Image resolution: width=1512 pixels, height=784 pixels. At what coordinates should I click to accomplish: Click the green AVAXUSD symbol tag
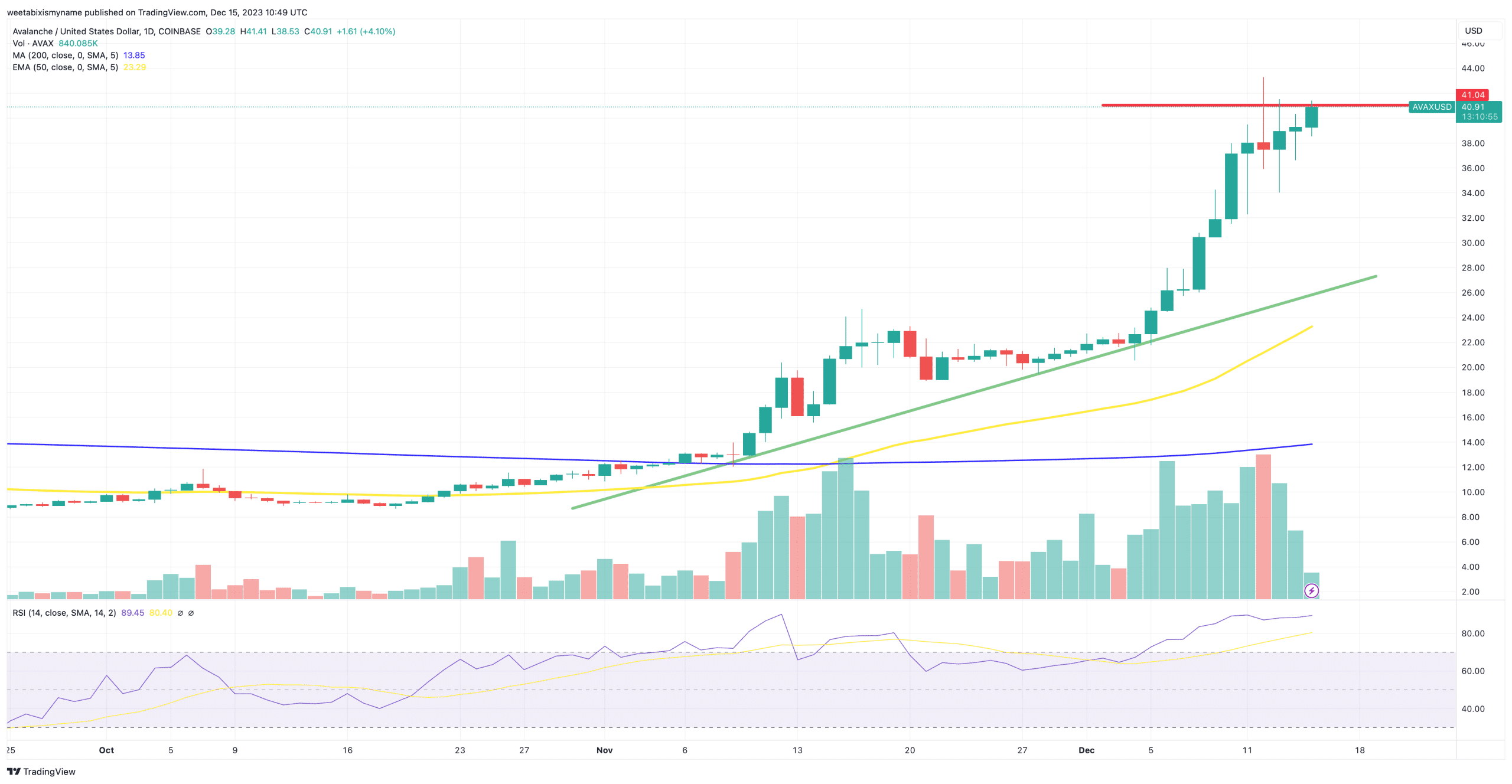point(1431,107)
